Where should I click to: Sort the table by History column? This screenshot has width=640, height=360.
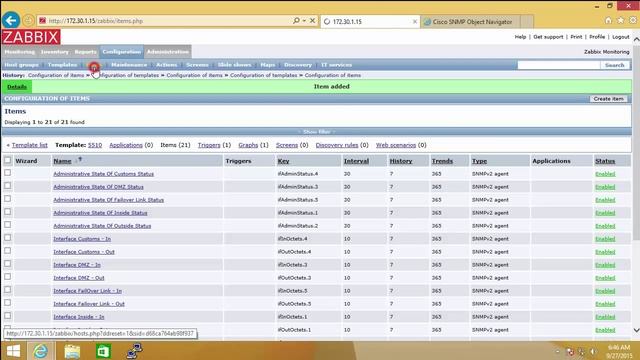(401, 161)
